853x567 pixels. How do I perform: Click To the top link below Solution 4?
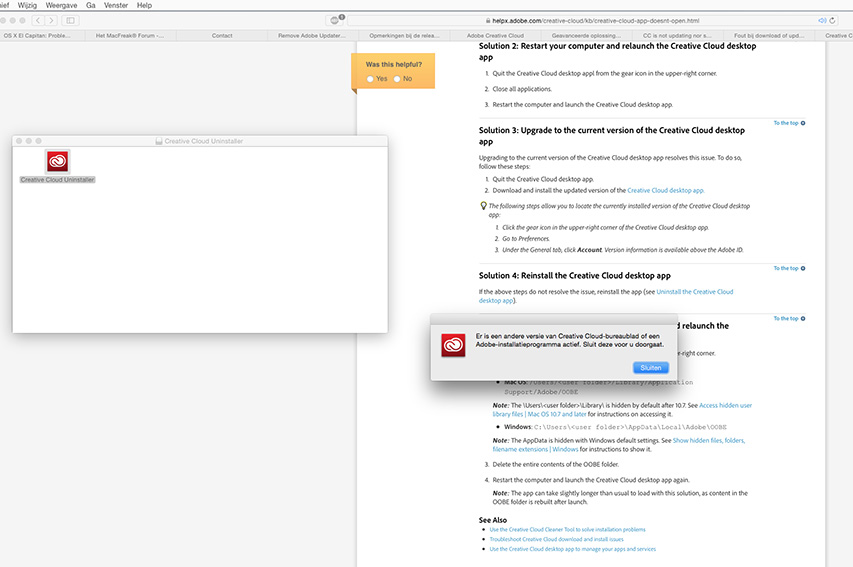pos(789,318)
